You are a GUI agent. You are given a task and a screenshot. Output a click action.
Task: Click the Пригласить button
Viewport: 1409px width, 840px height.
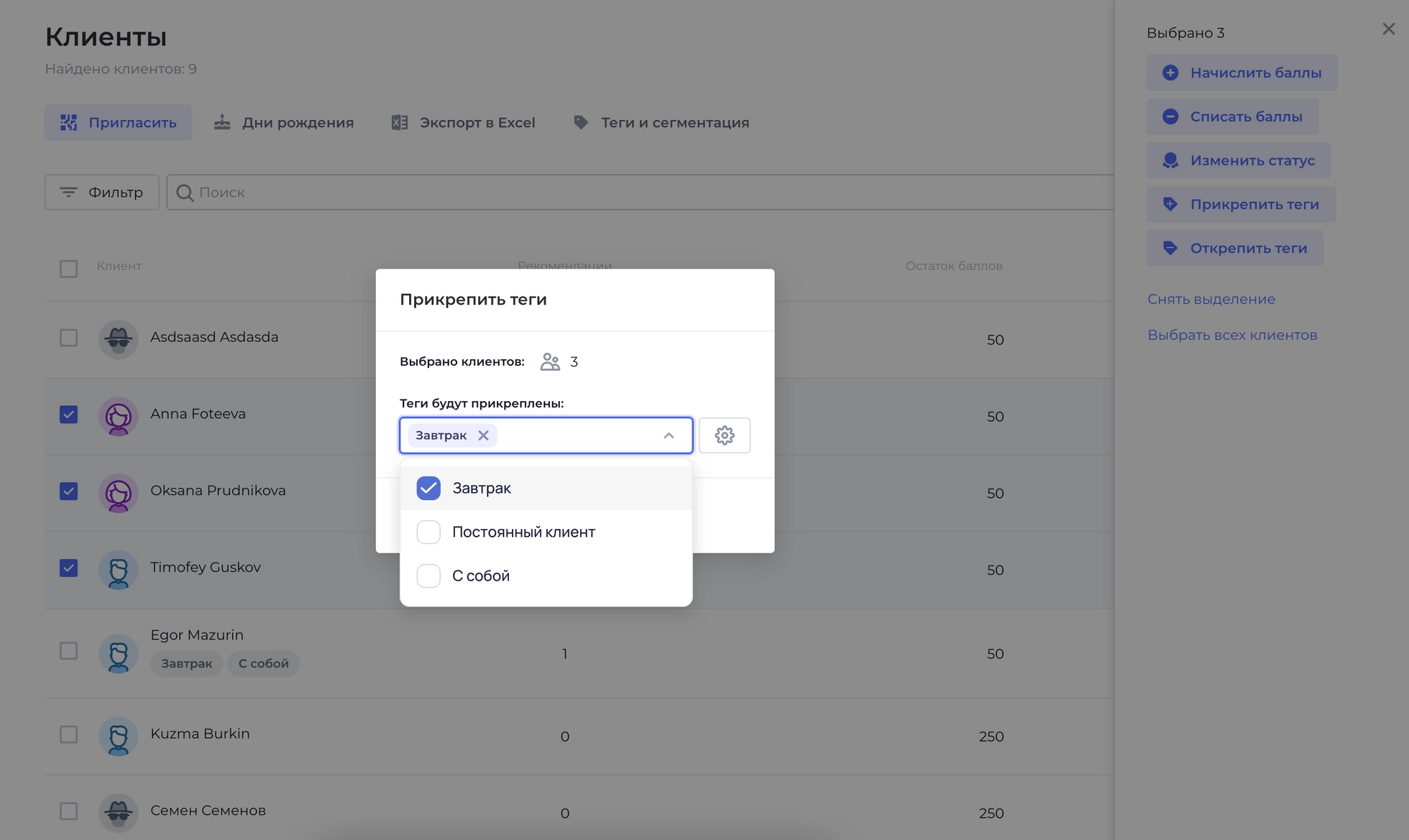(119, 122)
